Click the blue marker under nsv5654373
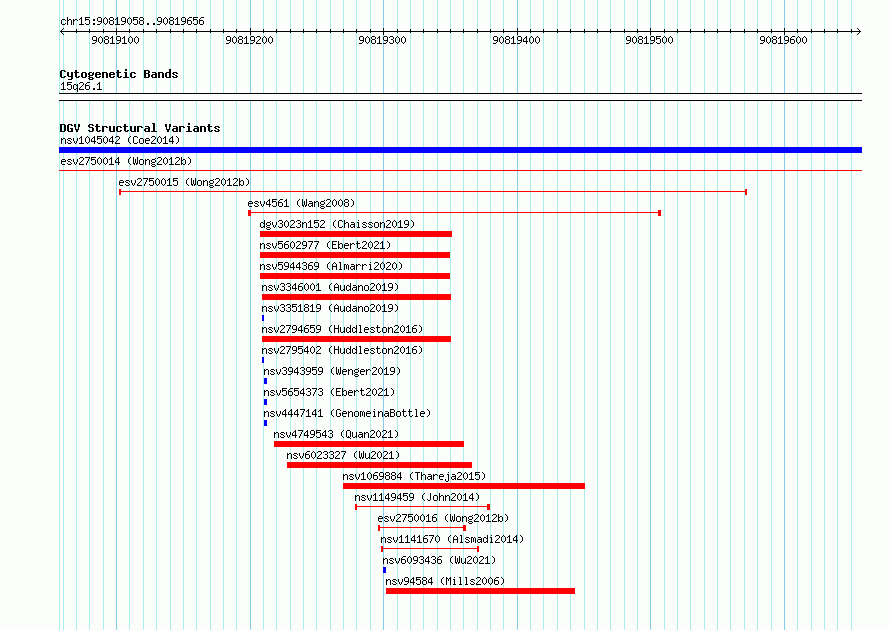 (x=265, y=402)
